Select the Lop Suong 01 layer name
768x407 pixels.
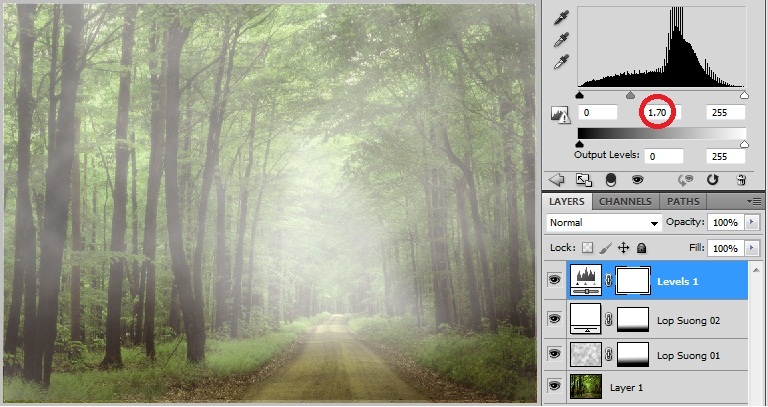pyautogui.click(x=688, y=356)
